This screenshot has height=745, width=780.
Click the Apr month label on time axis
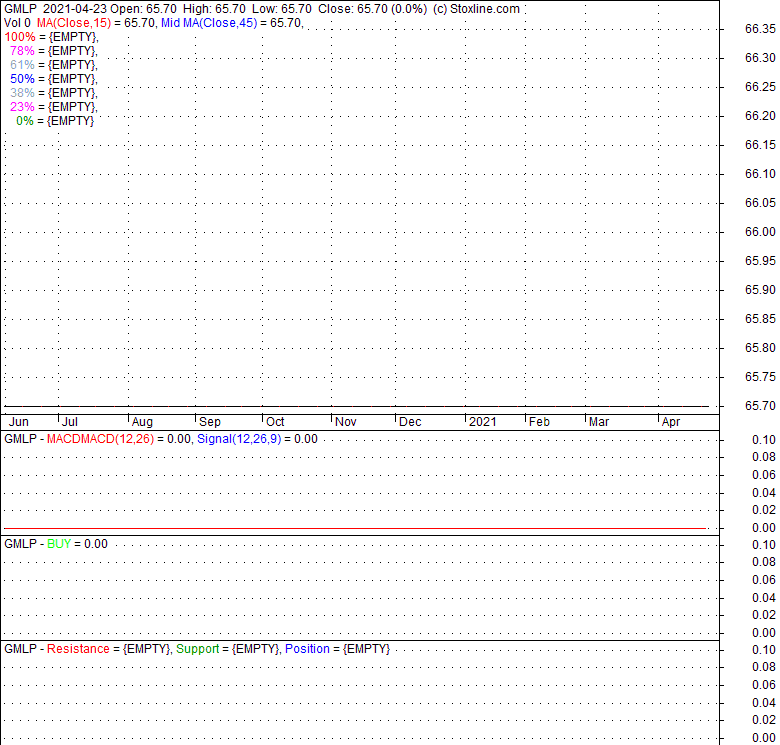click(x=671, y=422)
